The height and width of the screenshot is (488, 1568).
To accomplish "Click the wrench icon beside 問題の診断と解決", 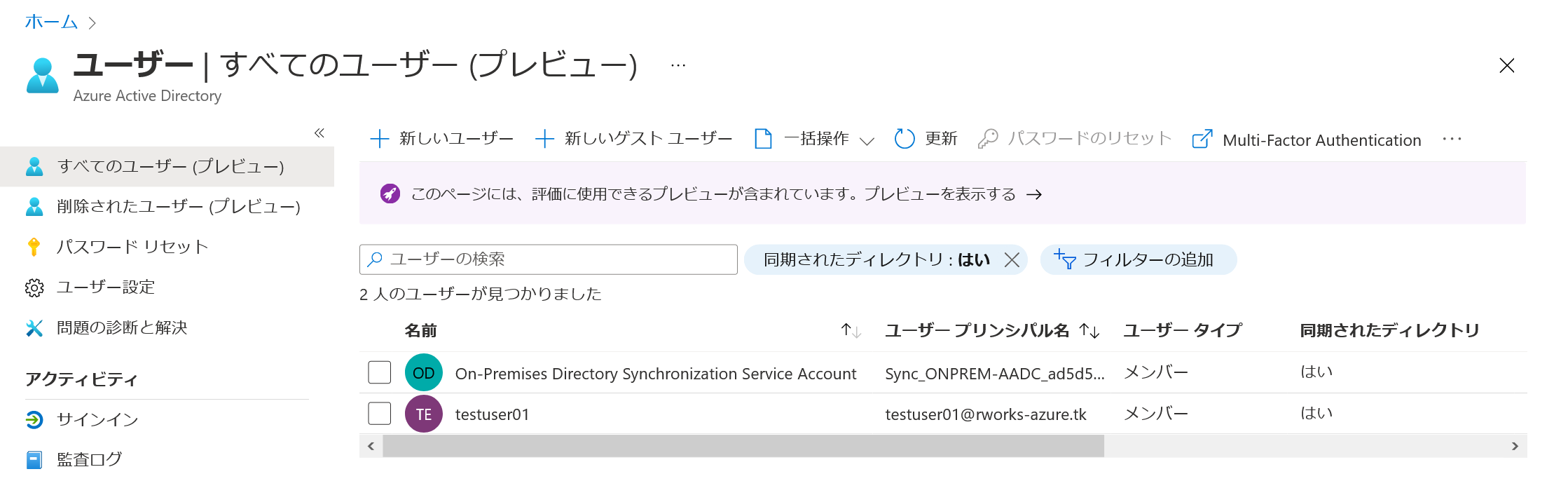I will pos(34,327).
